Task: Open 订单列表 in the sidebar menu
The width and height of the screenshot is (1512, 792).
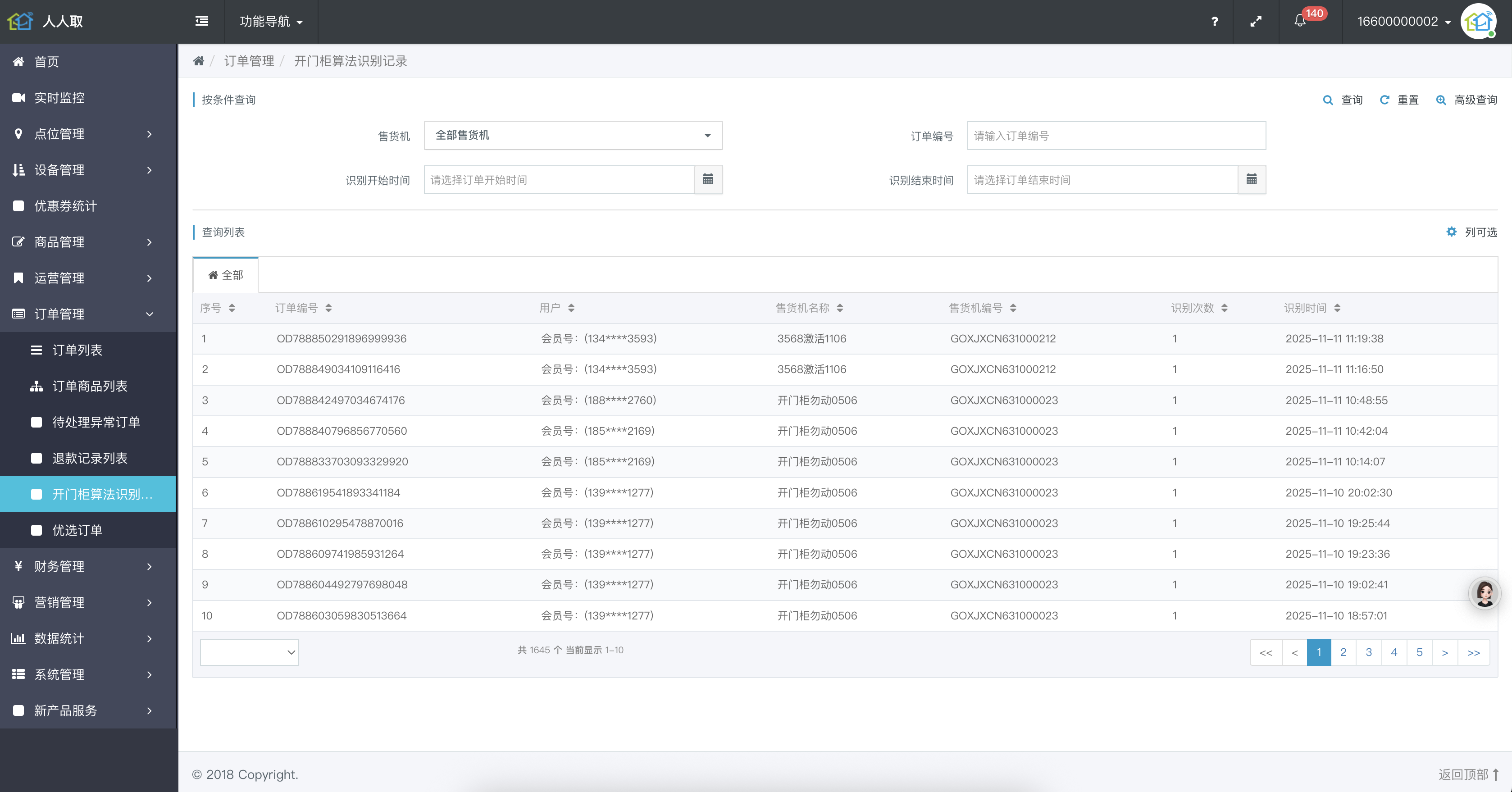Action: click(x=77, y=350)
